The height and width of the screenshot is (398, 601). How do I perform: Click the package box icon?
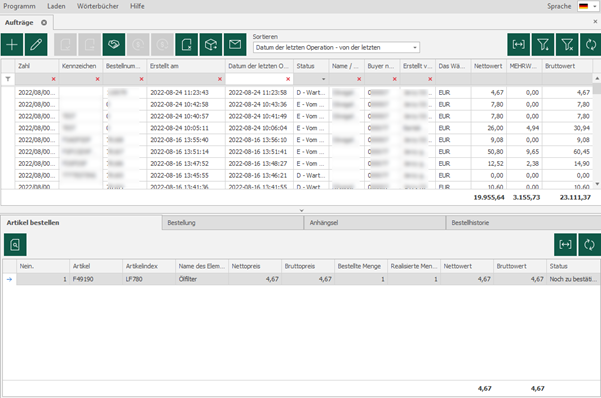[x=211, y=45]
